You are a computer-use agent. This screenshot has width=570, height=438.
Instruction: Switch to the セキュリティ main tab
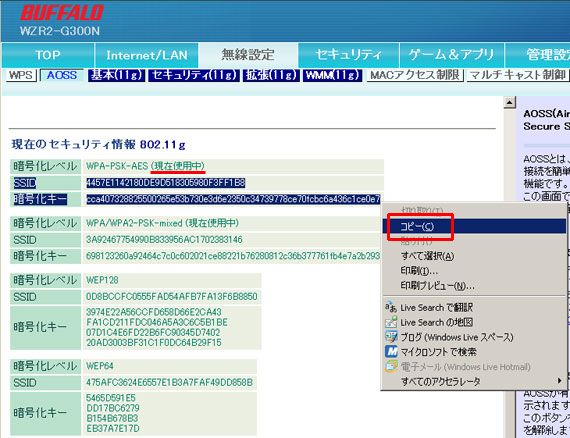coord(348,55)
